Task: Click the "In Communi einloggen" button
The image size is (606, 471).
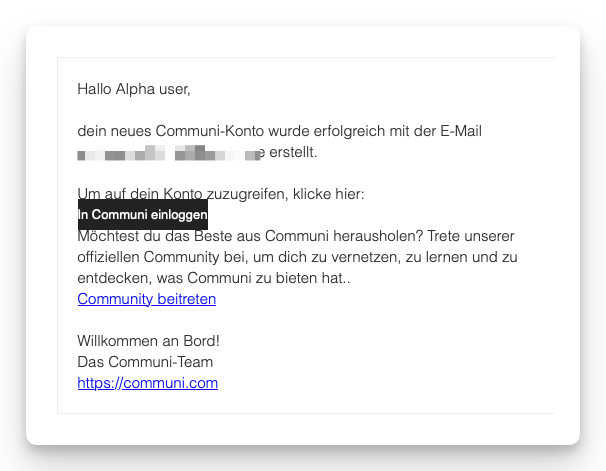Action: tap(143, 215)
